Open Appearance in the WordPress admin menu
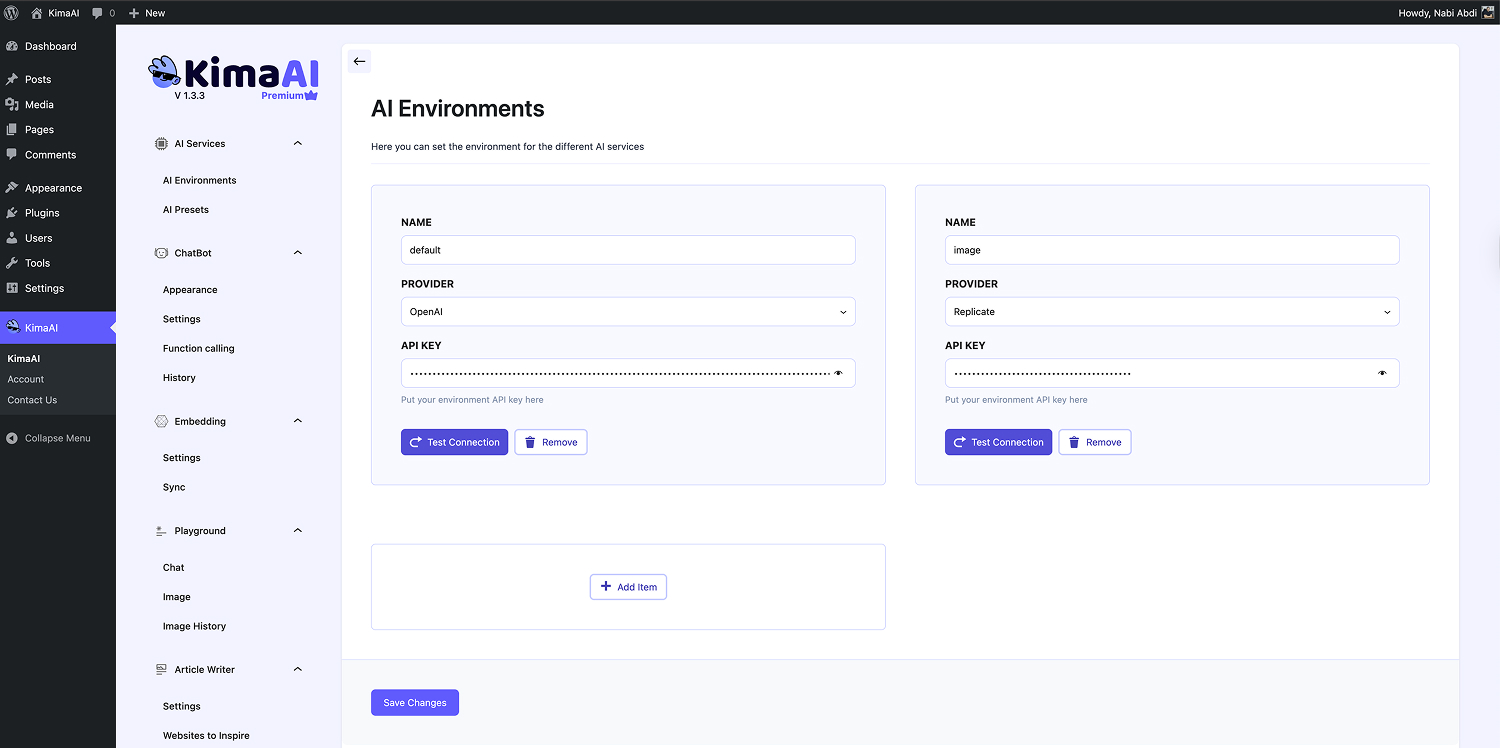The height and width of the screenshot is (748, 1500). coord(53,188)
